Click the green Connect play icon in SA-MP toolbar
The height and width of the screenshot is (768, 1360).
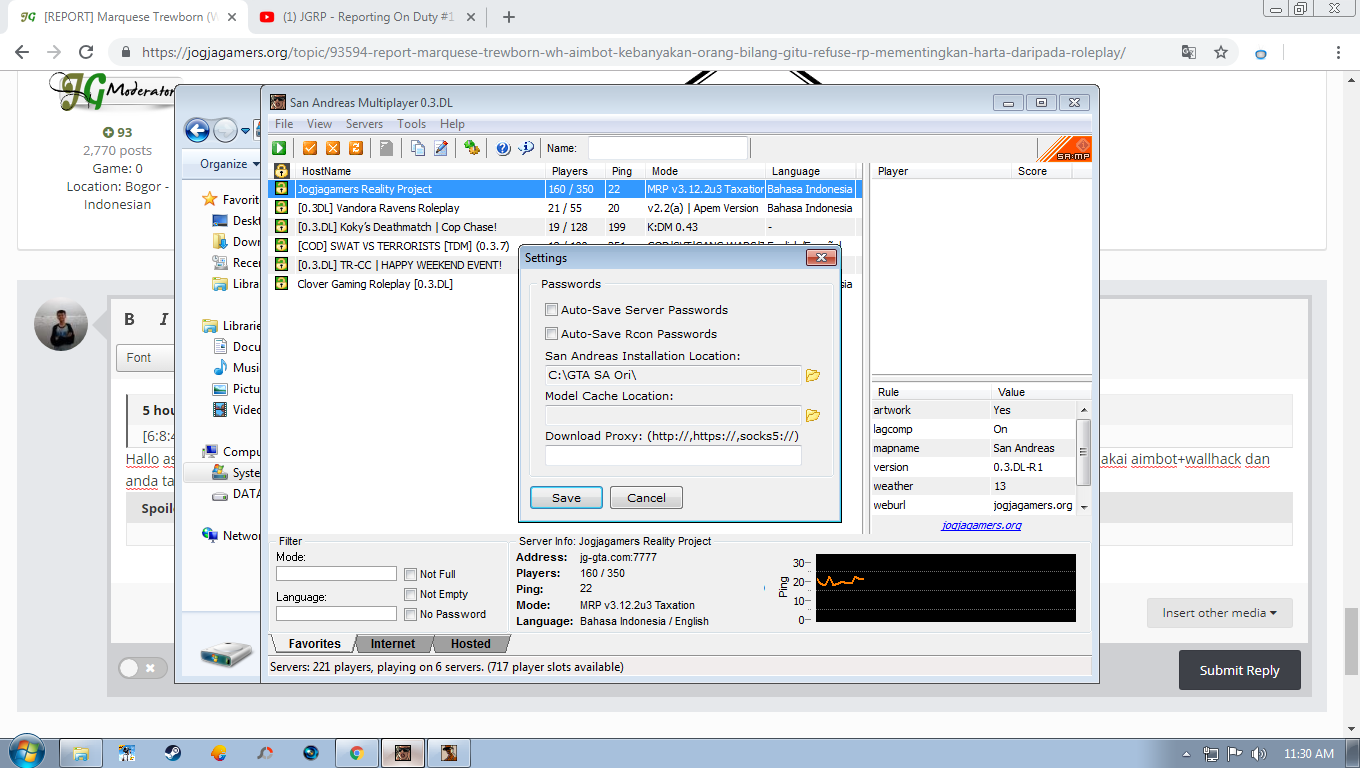tap(280, 148)
